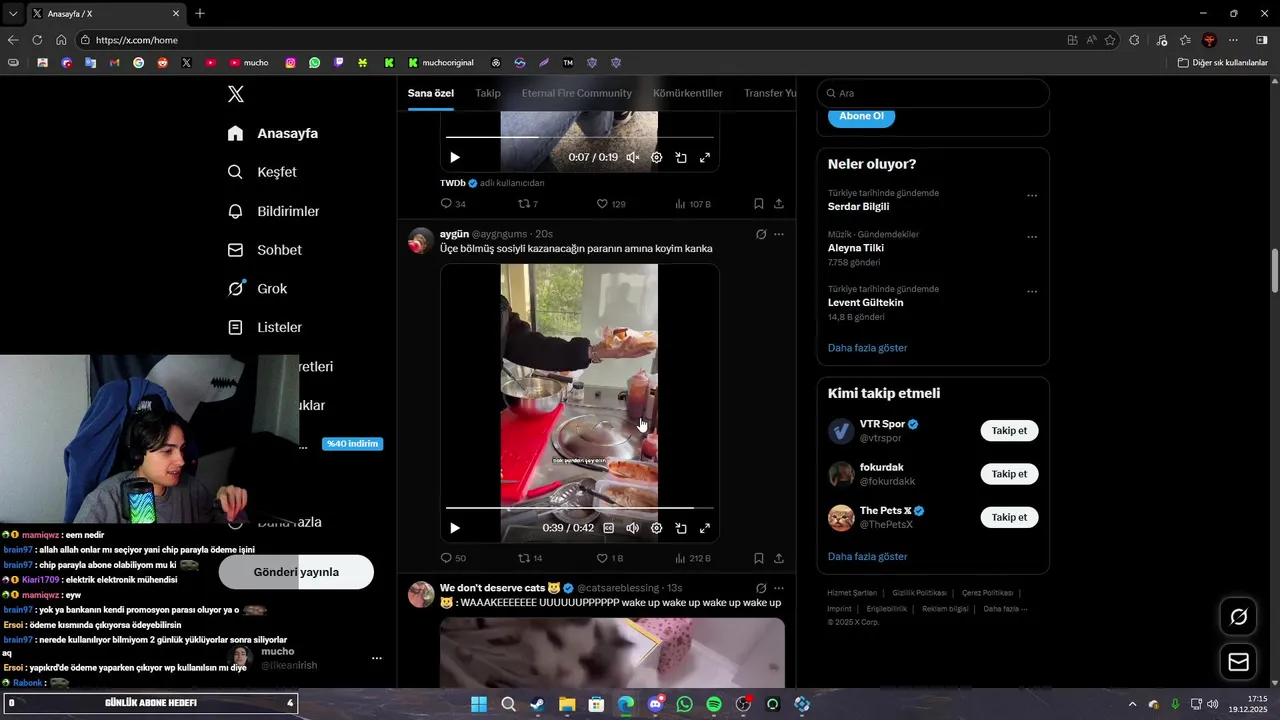Image resolution: width=1280 pixels, height=720 pixels.
Task: Open Bildirimler notifications in sidebar
Action: pos(273,211)
